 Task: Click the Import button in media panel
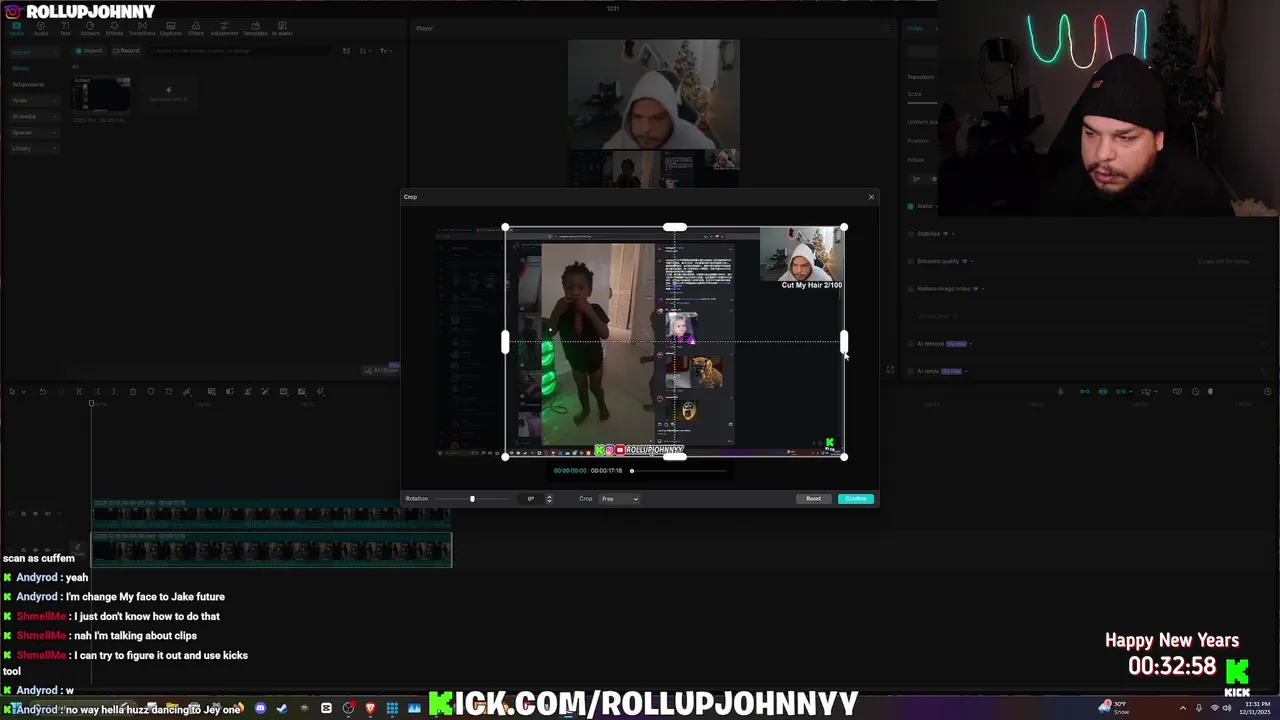(x=89, y=51)
